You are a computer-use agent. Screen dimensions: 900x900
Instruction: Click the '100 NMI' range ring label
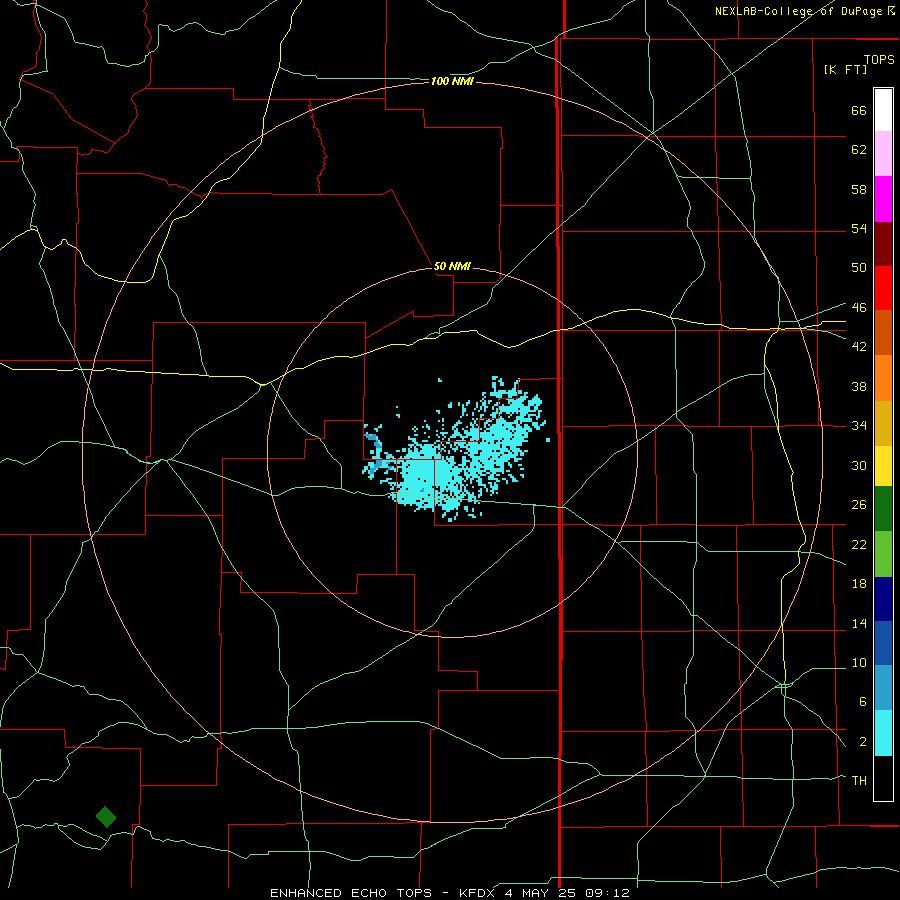point(452,82)
